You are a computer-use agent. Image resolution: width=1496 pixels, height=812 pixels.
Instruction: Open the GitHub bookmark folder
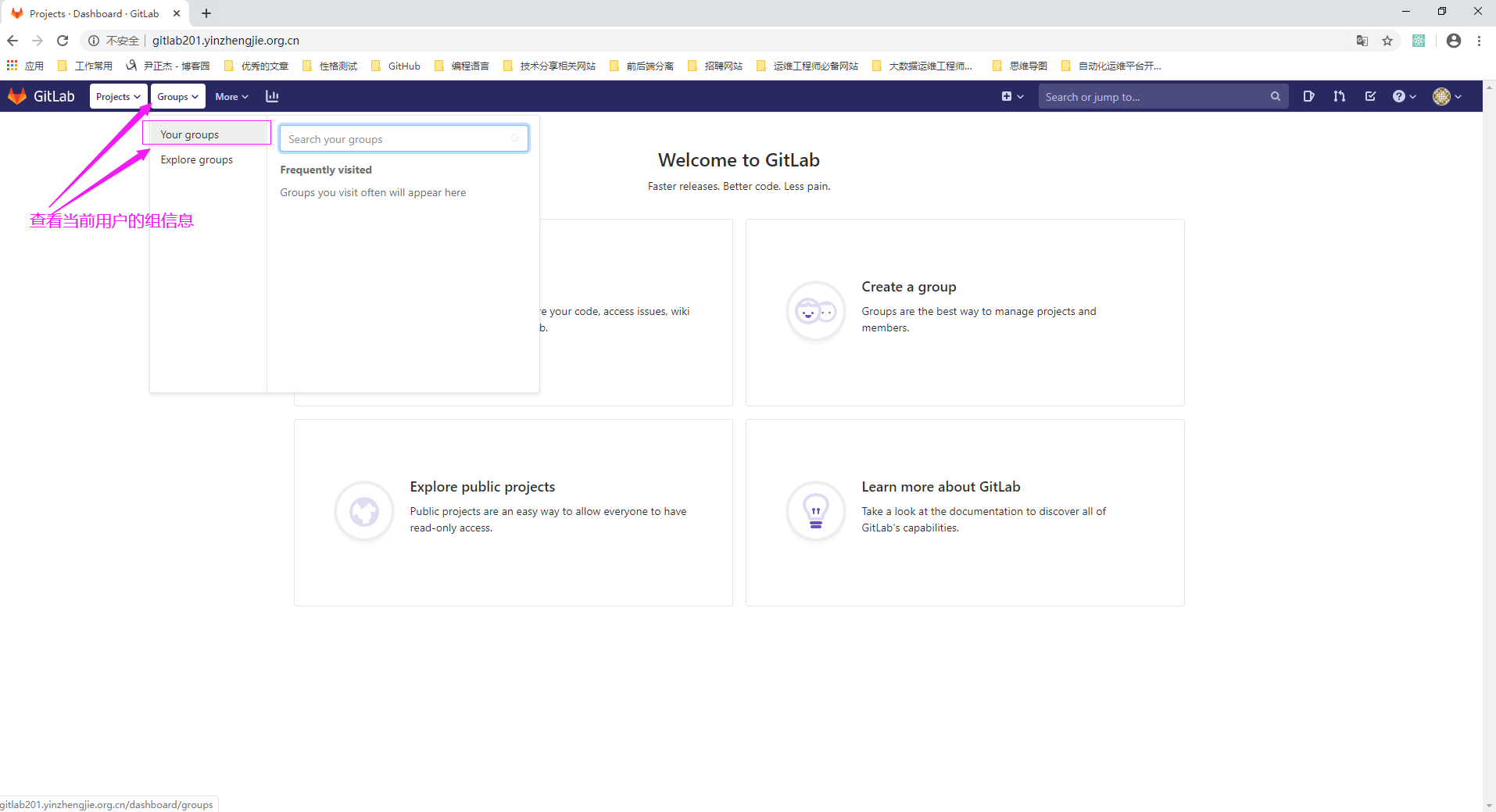tap(395, 66)
